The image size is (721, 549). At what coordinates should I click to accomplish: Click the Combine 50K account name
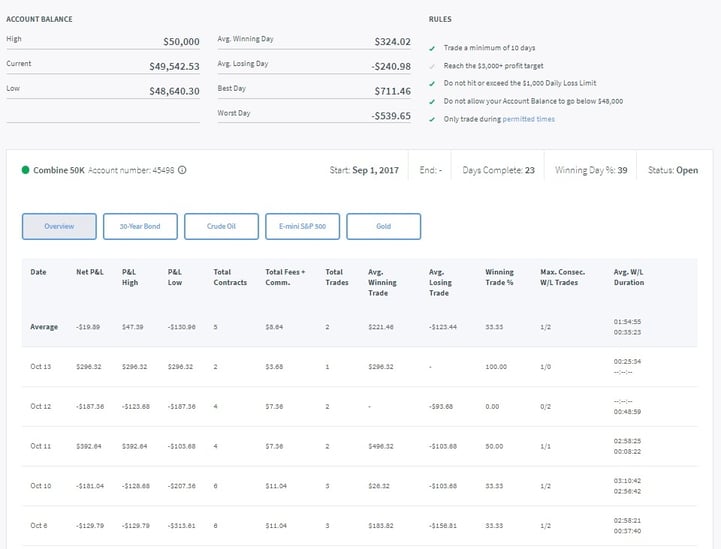(x=59, y=170)
